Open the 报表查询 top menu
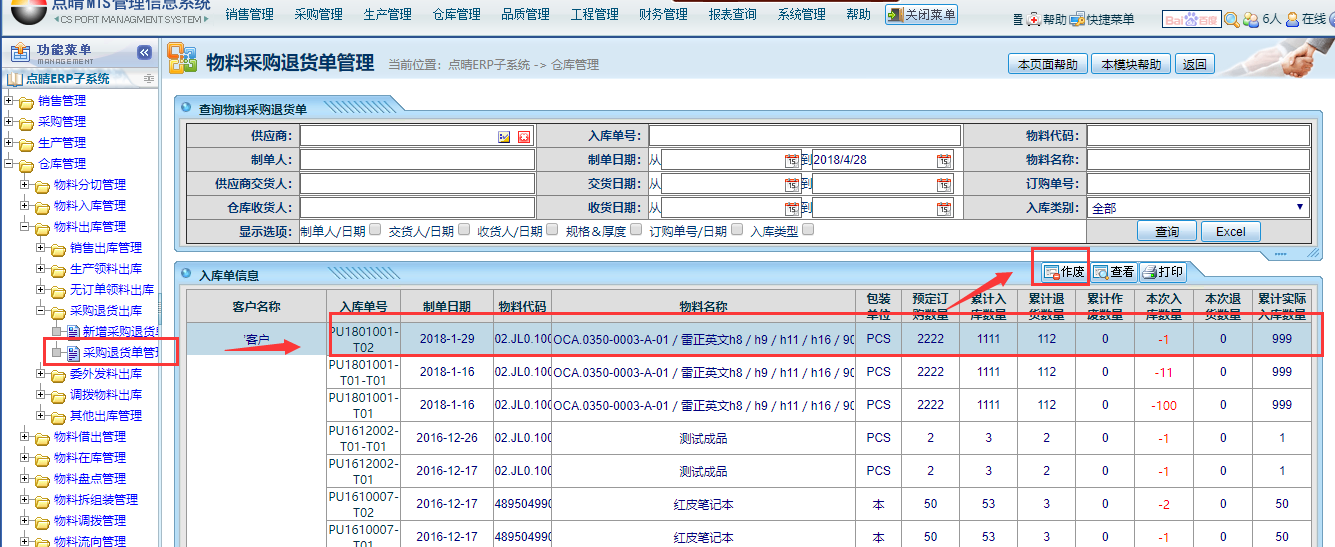The height and width of the screenshot is (547, 1335). point(732,15)
